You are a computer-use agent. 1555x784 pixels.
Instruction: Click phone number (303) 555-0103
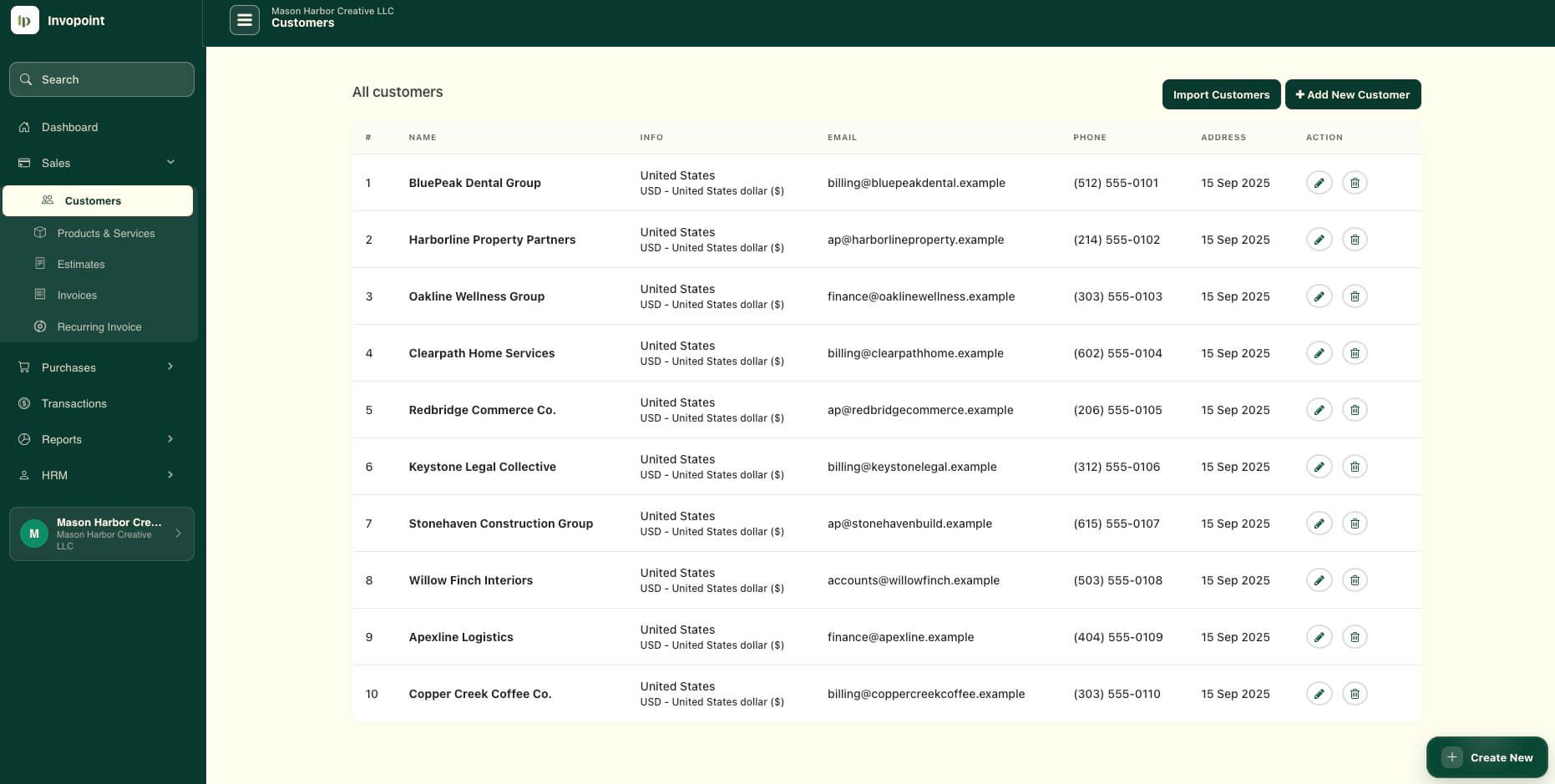(x=1117, y=296)
